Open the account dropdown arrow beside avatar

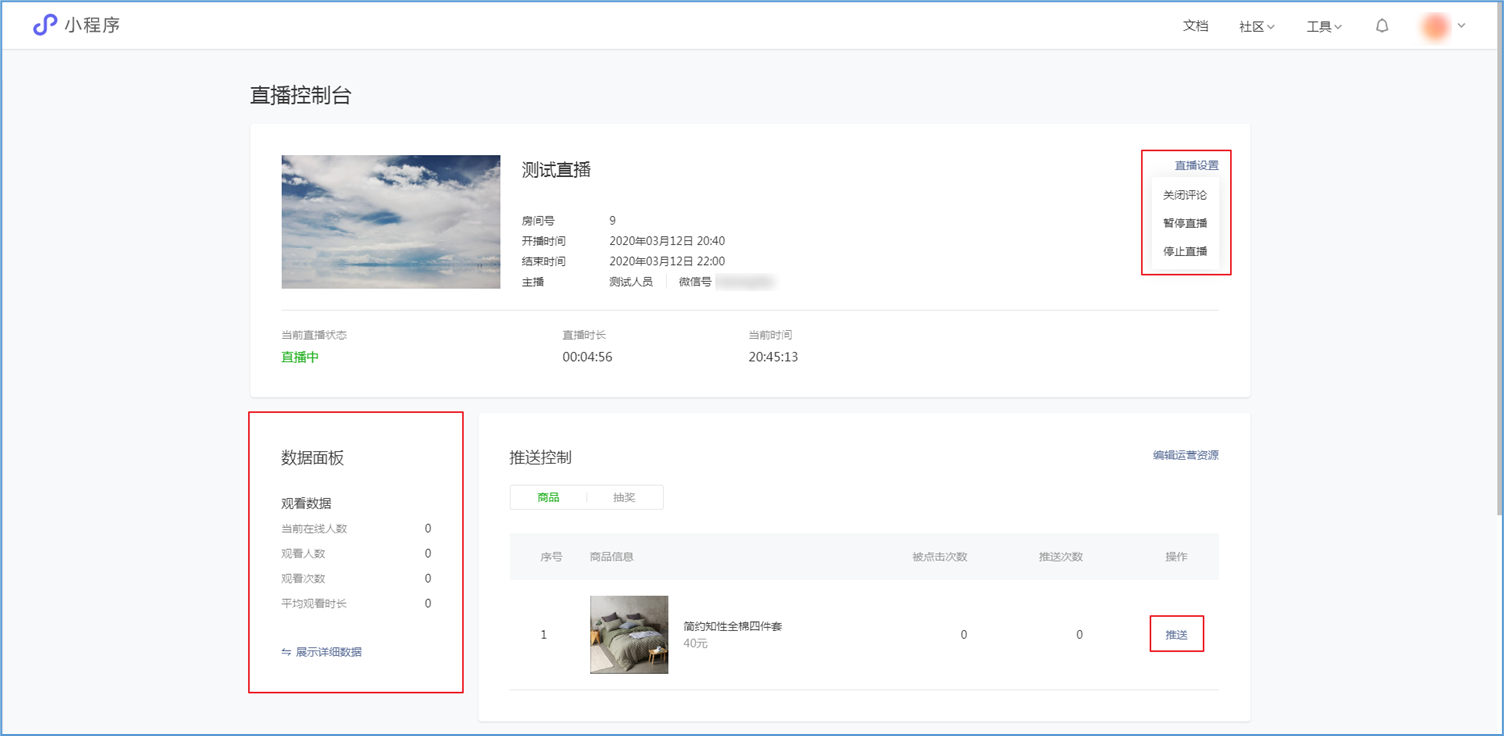(x=1462, y=26)
